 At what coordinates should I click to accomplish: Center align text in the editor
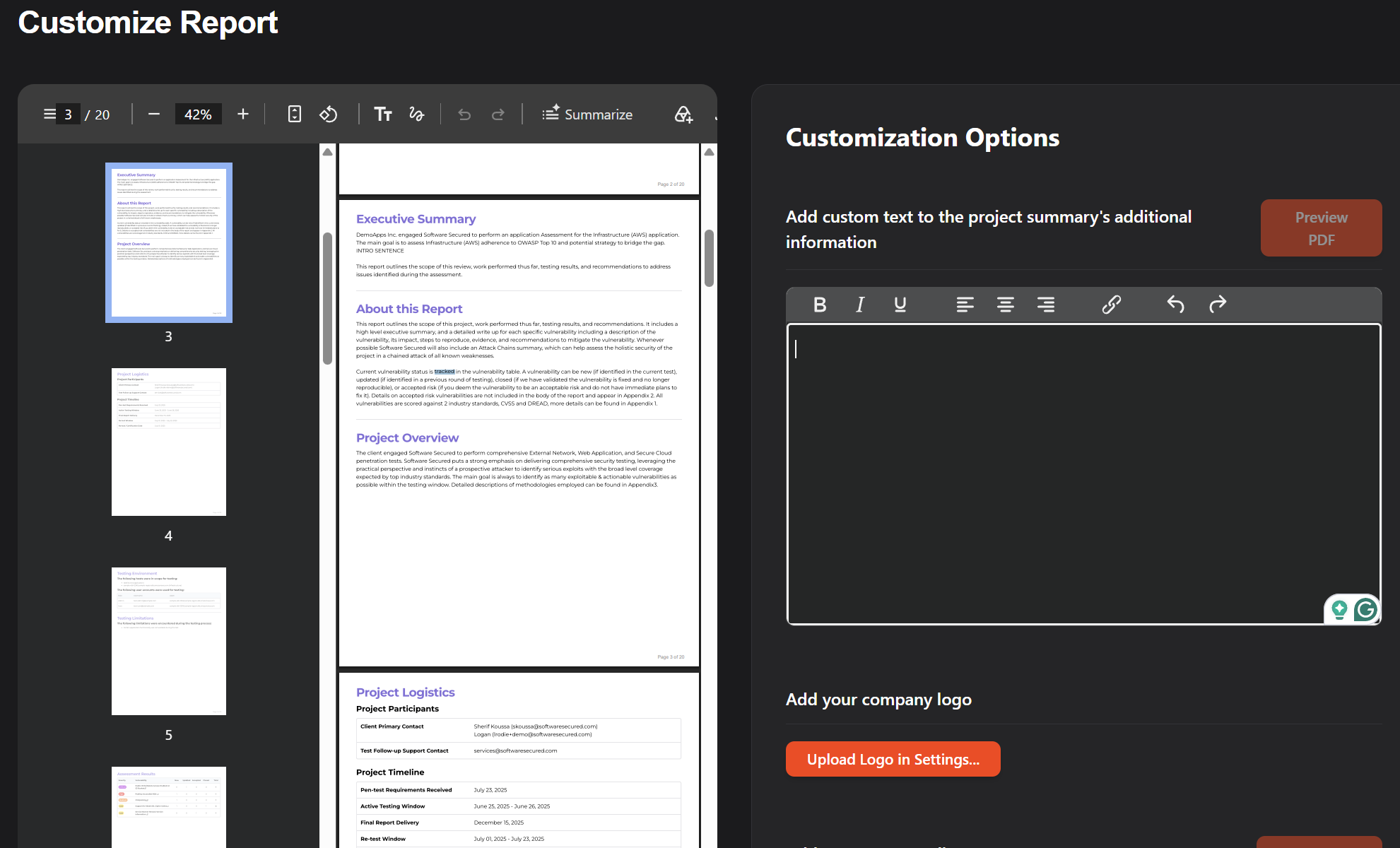click(1006, 305)
